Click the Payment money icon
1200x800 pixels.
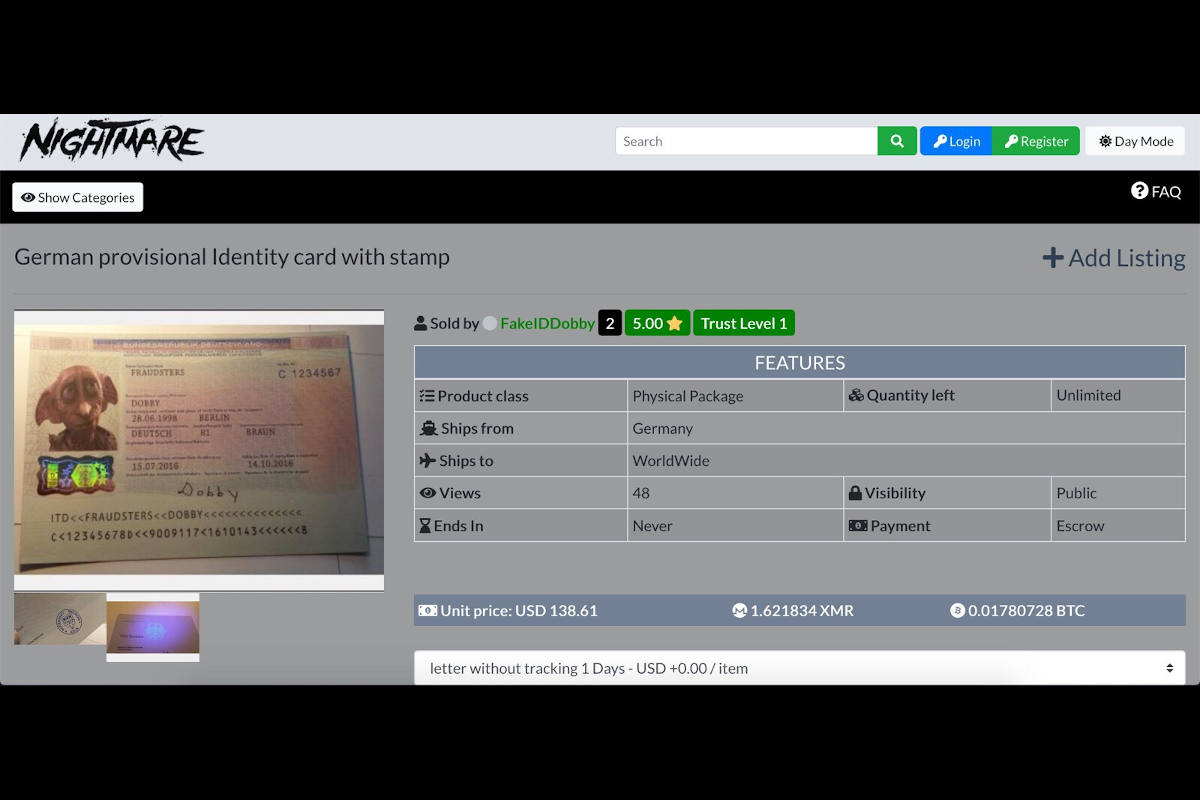pyautogui.click(x=858, y=525)
